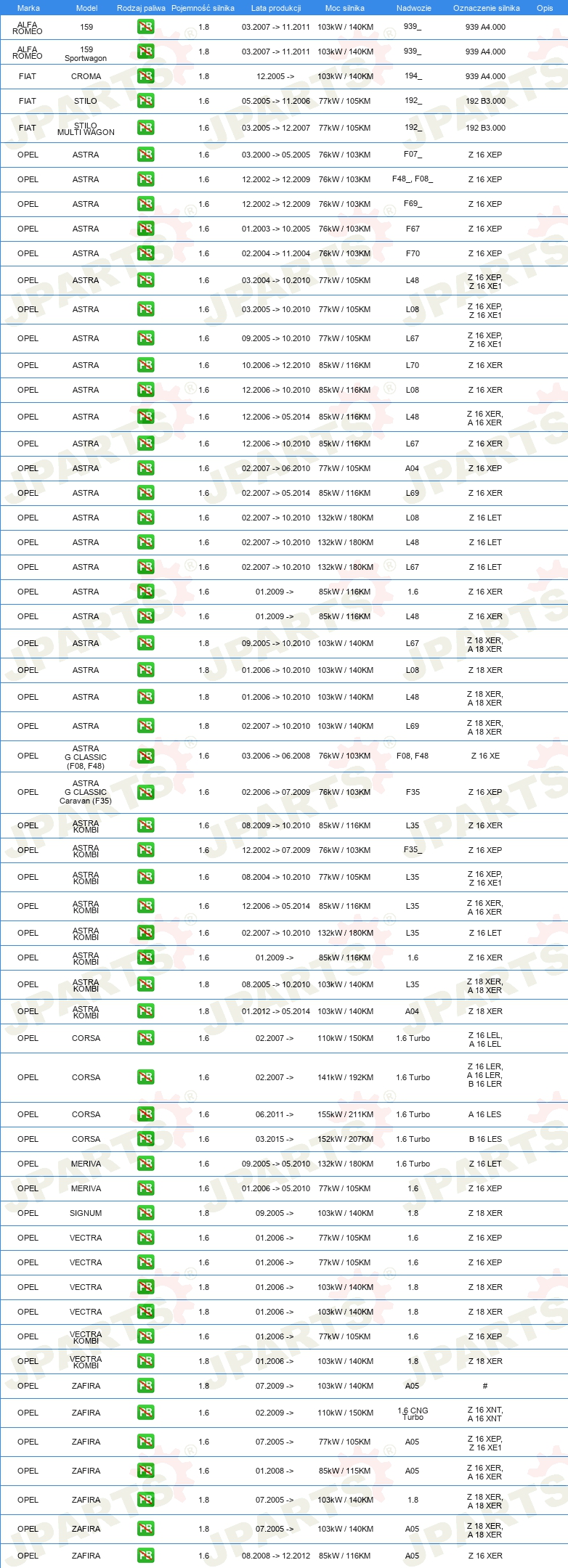Select production date 03.2015 ->

pyautogui.click(x=275, y=1139)
